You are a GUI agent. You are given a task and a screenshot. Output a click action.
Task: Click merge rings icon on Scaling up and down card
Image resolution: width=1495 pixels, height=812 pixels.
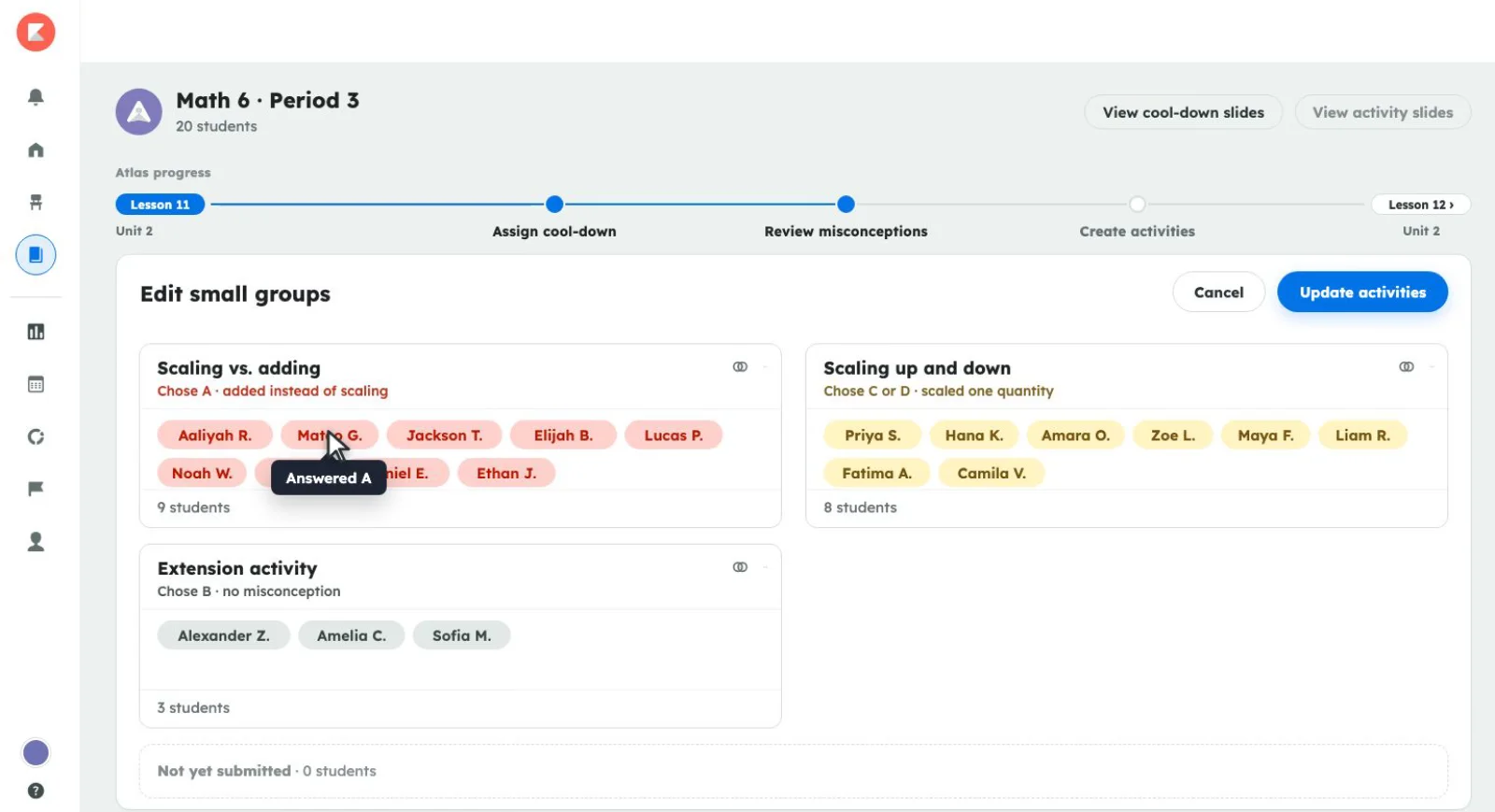pos(1406,367)
